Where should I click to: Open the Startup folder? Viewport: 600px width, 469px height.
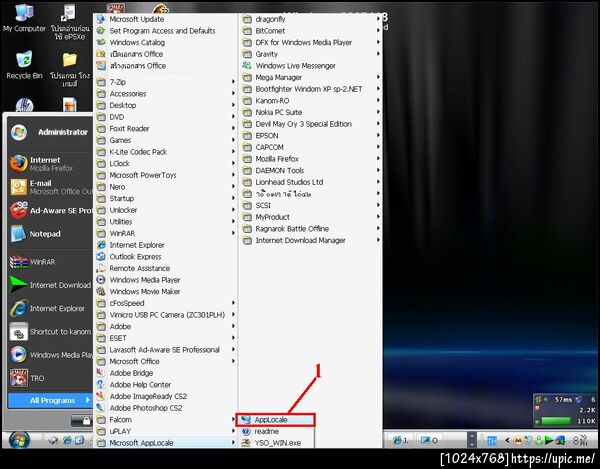(x=166, y=198)
